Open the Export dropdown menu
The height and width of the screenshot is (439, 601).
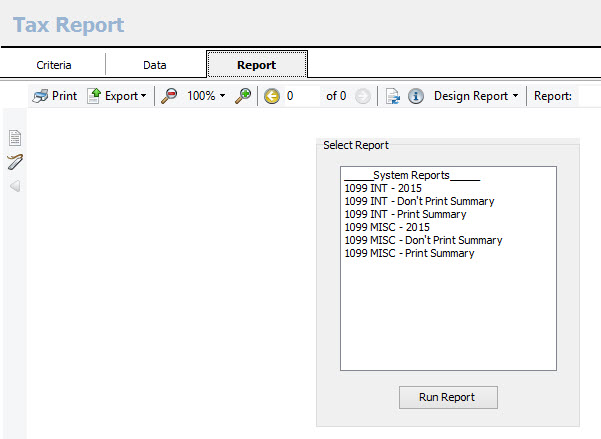(117, 96)
